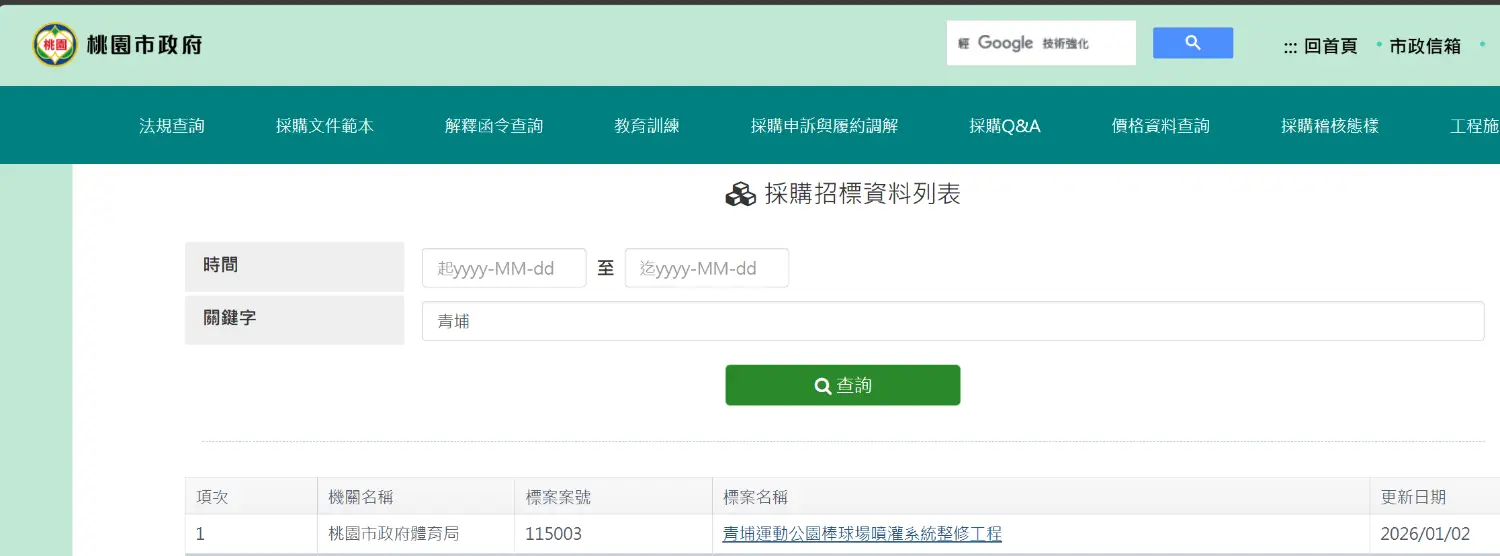Select the 採購Q&A navigation item
Image resolution: width=1500 pixels, height=556 pixels.
[x=1005, y=126]
